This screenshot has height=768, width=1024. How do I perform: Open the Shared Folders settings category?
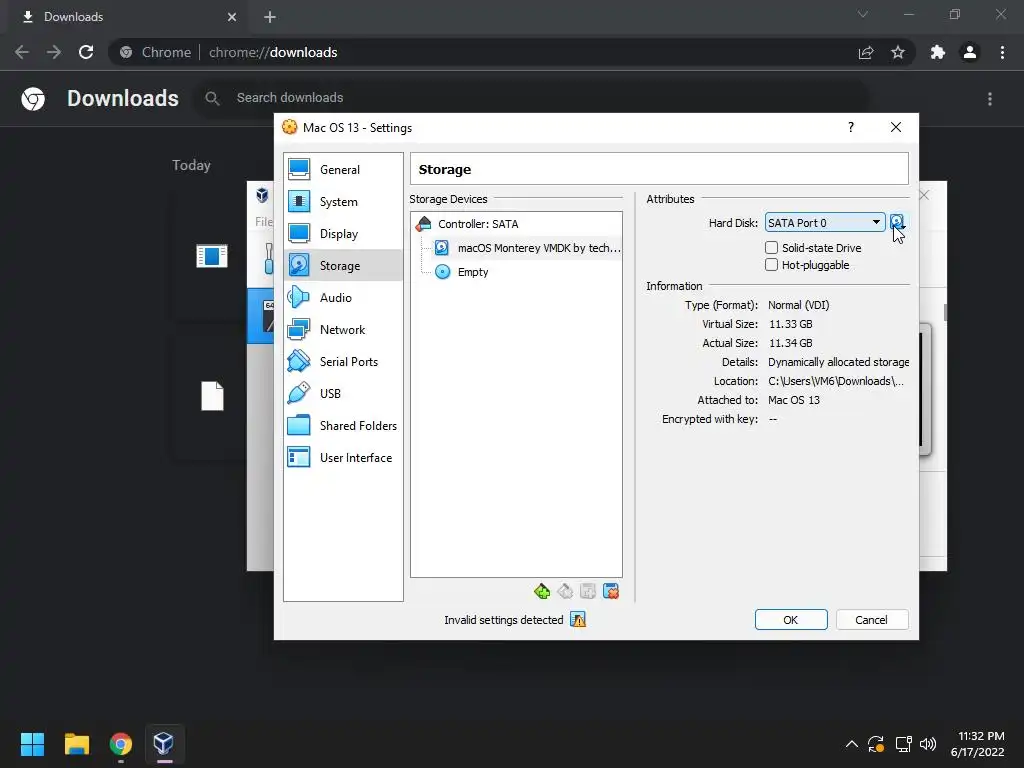pyautogui.click(x=343, y=426)
